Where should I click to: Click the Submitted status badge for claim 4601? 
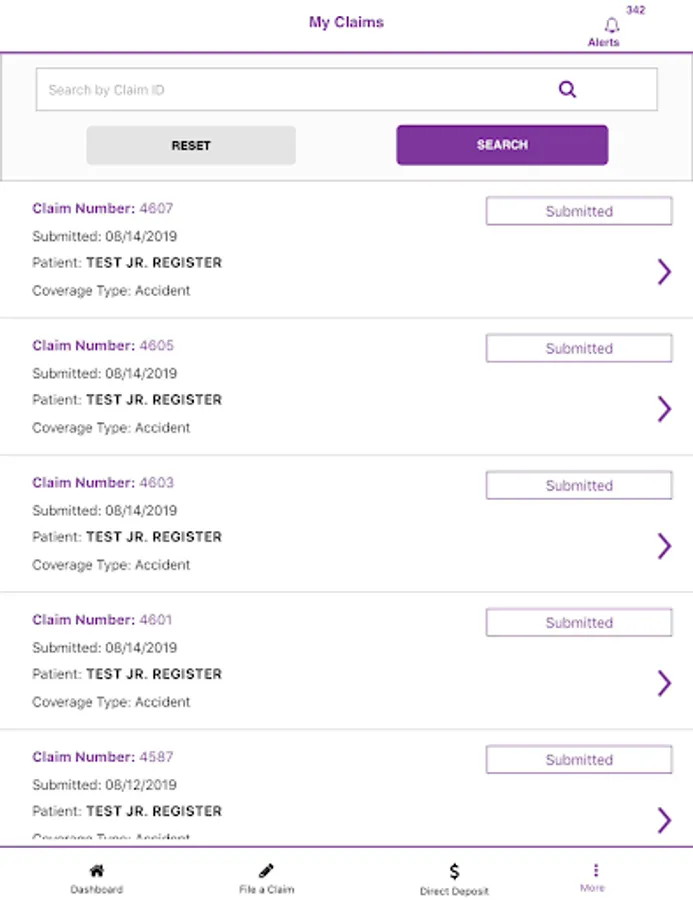[x=579, y=623]
